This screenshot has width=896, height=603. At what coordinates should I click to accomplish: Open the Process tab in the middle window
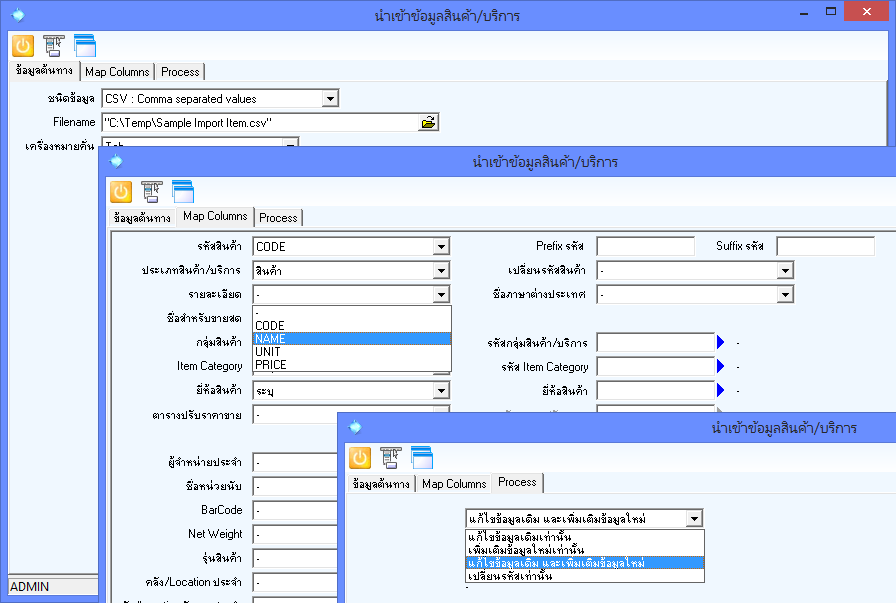click(x=278, y=217)
